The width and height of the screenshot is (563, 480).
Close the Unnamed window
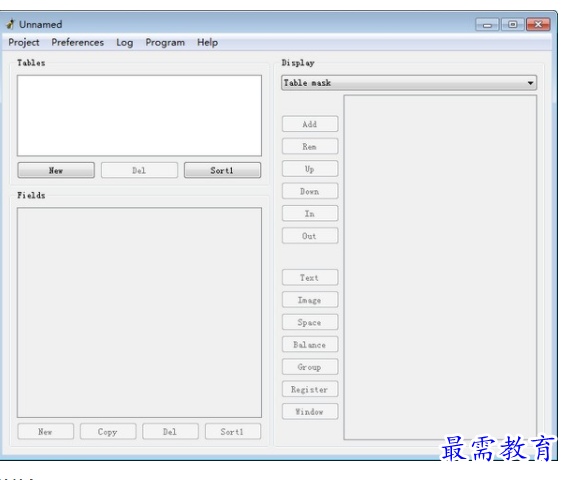pos(538,24)
